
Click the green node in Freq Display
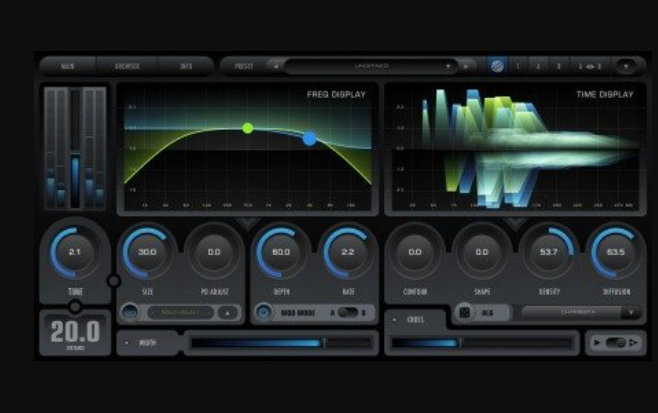248,128
